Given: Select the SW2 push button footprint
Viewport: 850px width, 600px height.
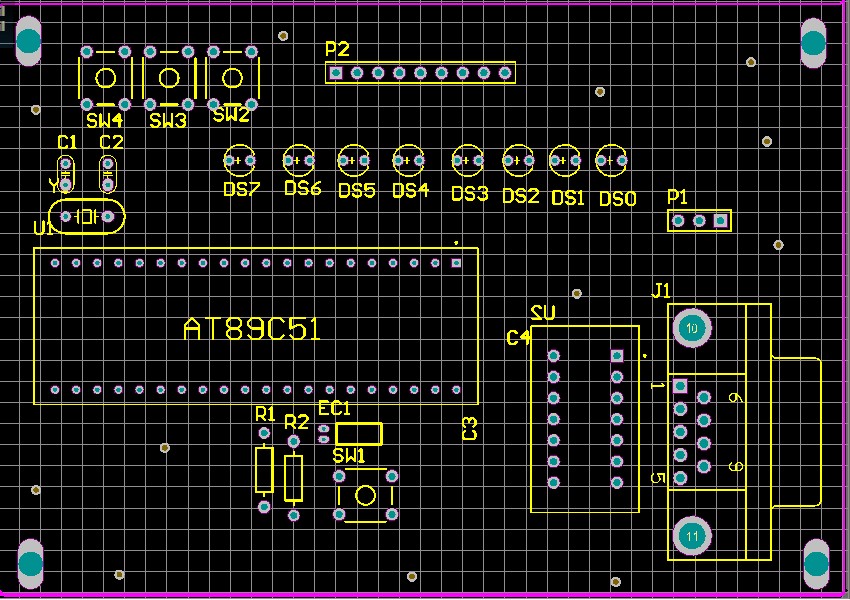Looking at the screenshot, I should [233, 78].
